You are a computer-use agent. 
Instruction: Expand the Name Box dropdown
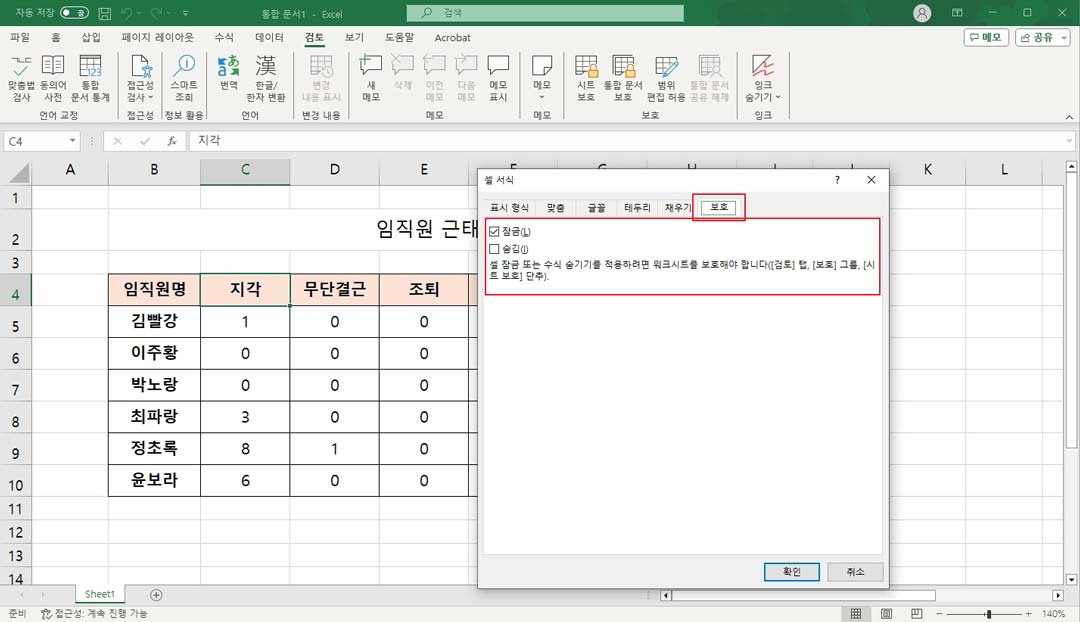pos(72,141)
